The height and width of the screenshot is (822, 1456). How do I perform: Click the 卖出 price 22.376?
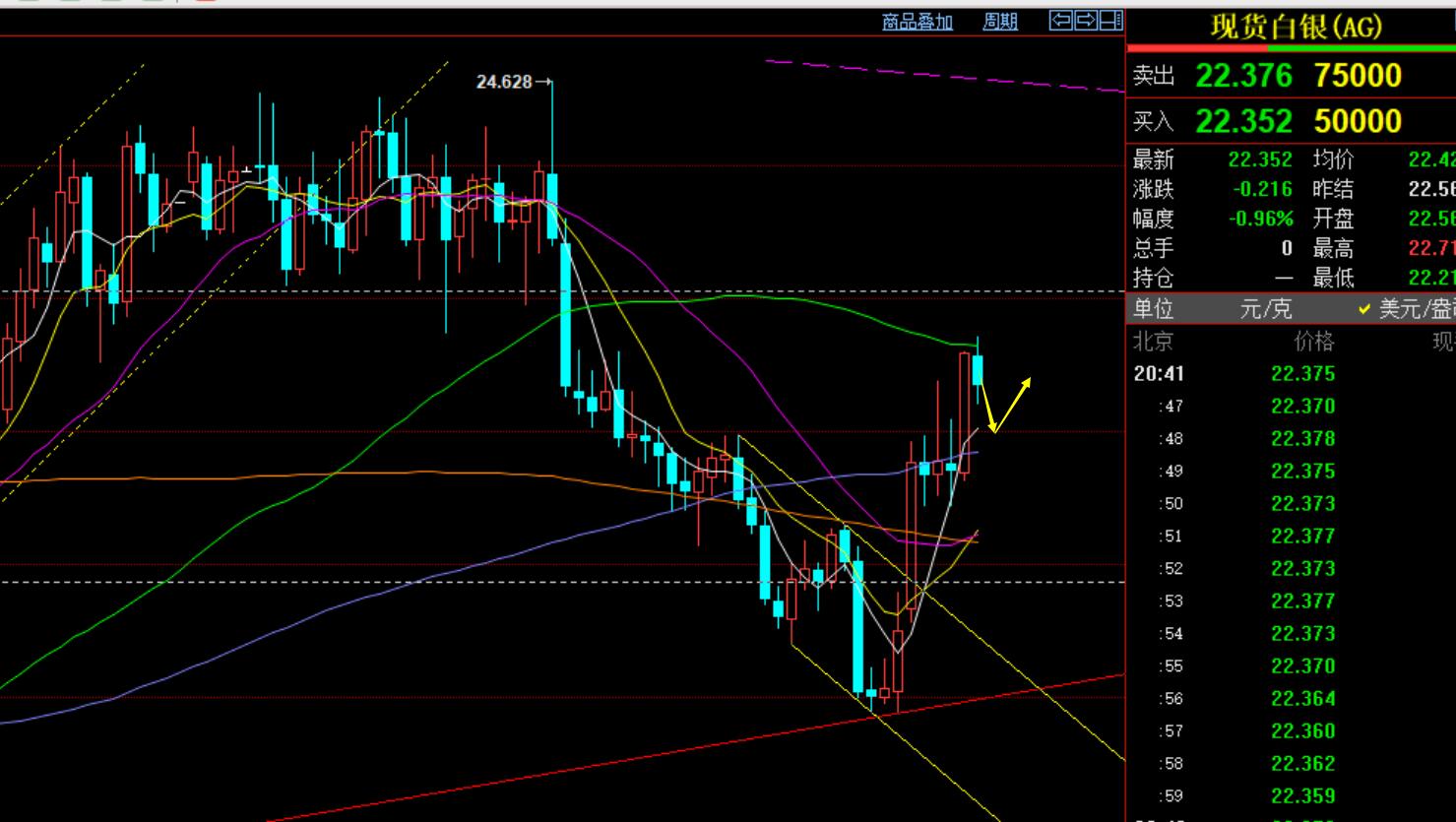click(1243, 76)
